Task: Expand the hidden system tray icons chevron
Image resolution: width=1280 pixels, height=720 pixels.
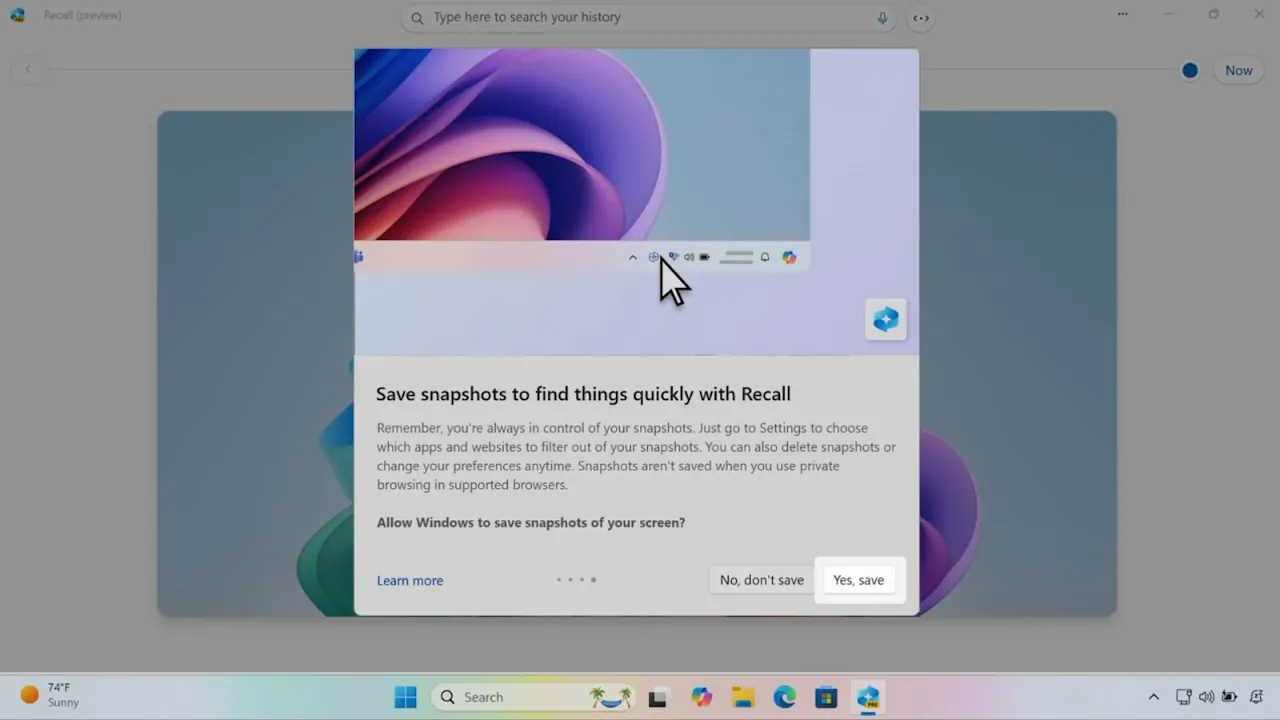Action: (x=1153, y=697)
